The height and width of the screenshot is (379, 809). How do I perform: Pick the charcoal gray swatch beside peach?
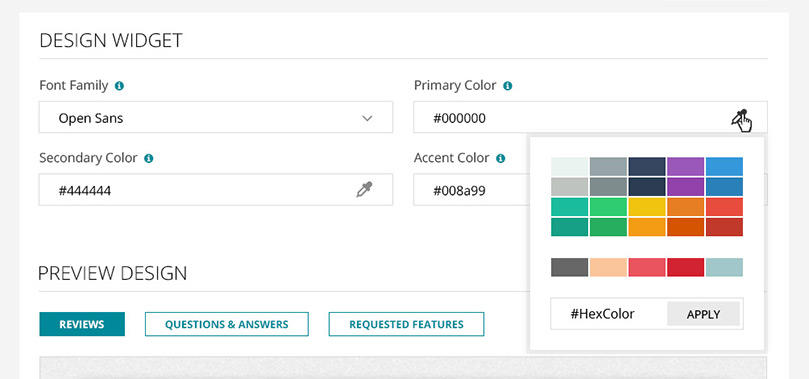click(x=570, y=267)
